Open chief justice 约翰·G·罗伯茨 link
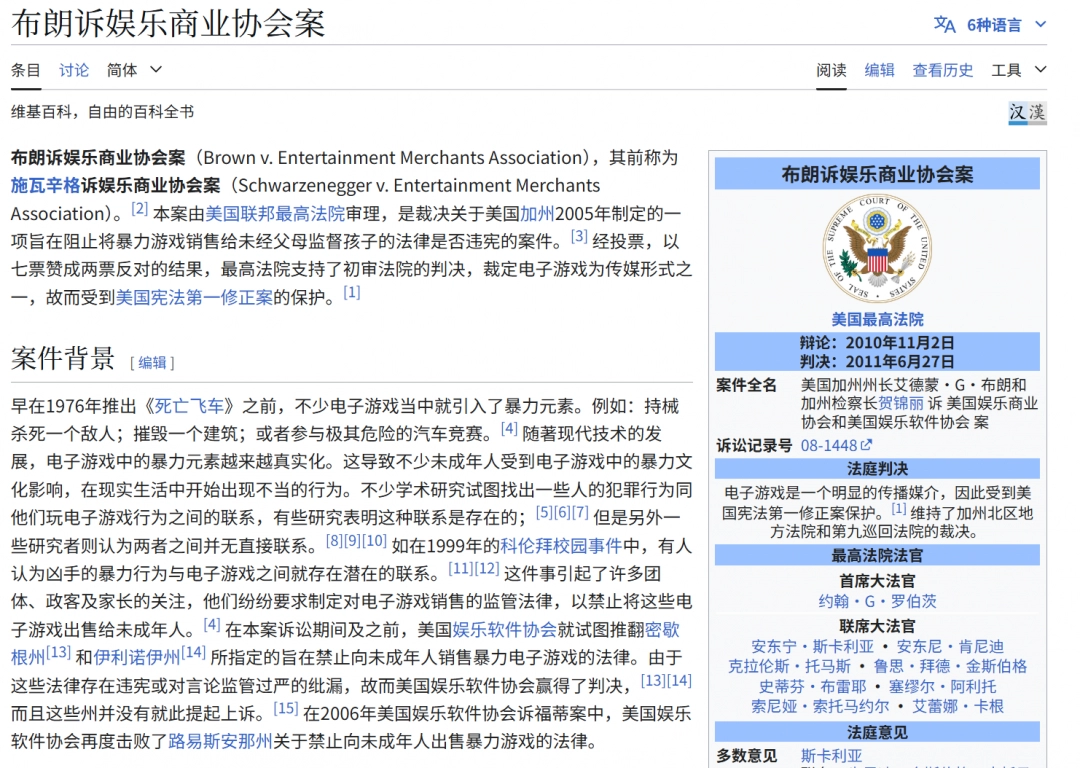1080x768 pixels. pyautogui.click(x=878, y=601)
